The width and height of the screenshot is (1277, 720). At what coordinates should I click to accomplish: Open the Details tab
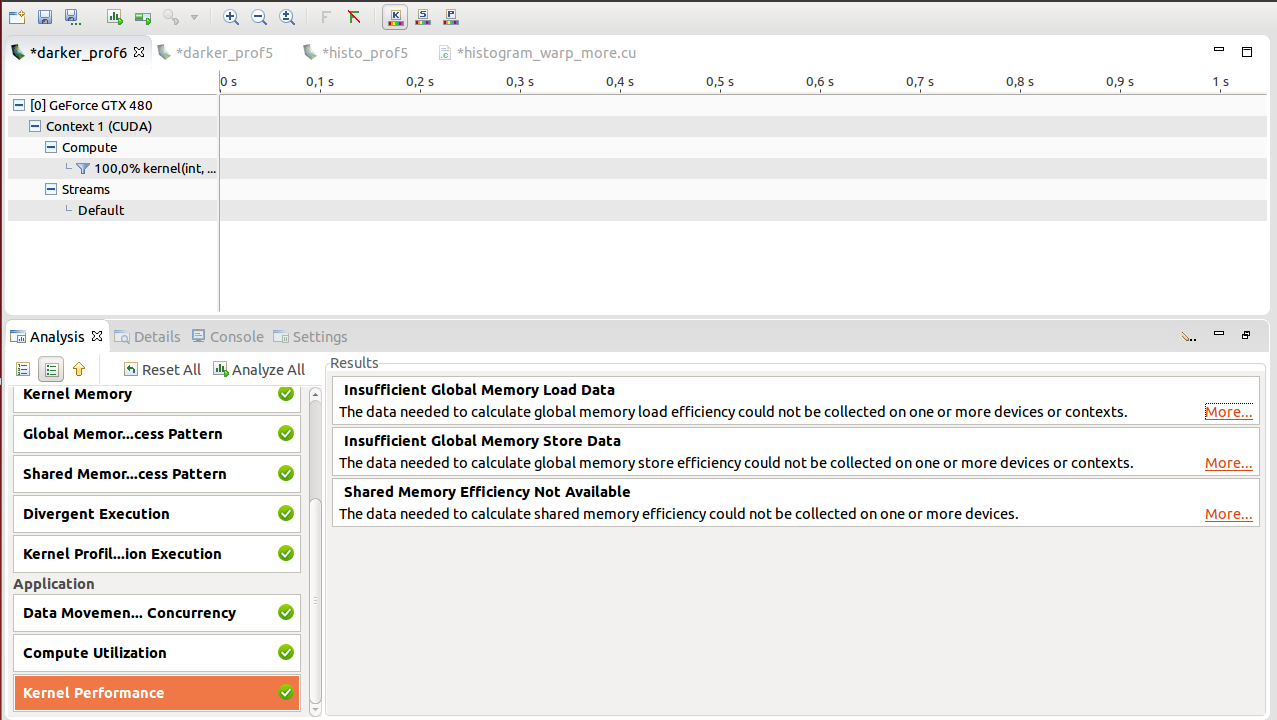point(147,336)
